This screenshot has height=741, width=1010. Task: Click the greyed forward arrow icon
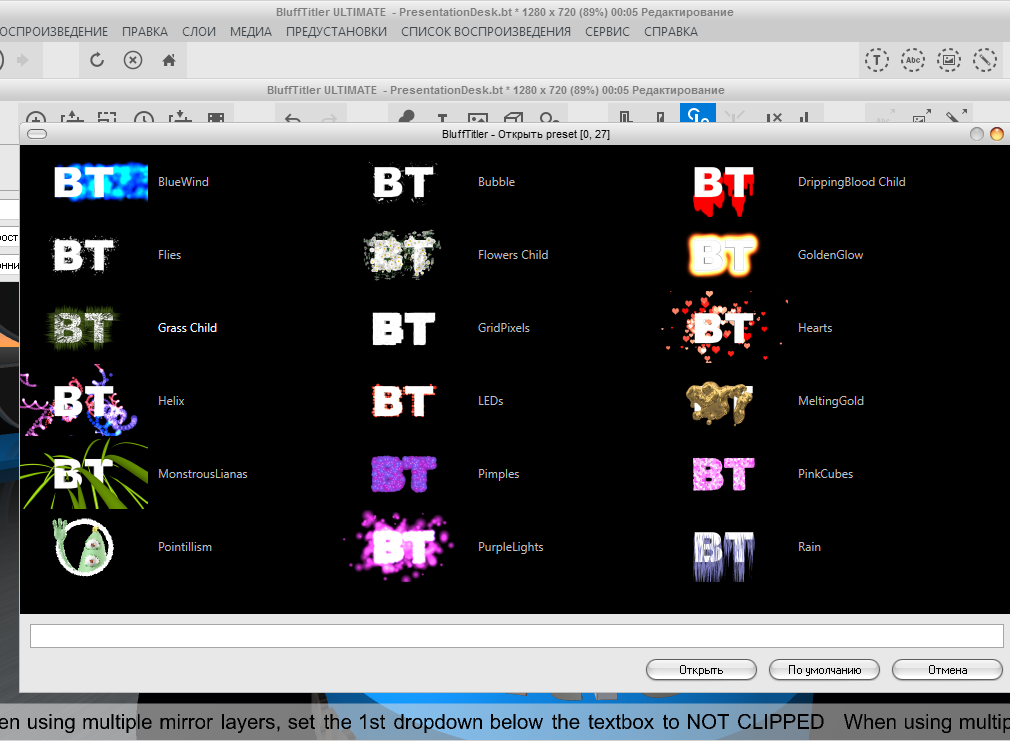23,60
